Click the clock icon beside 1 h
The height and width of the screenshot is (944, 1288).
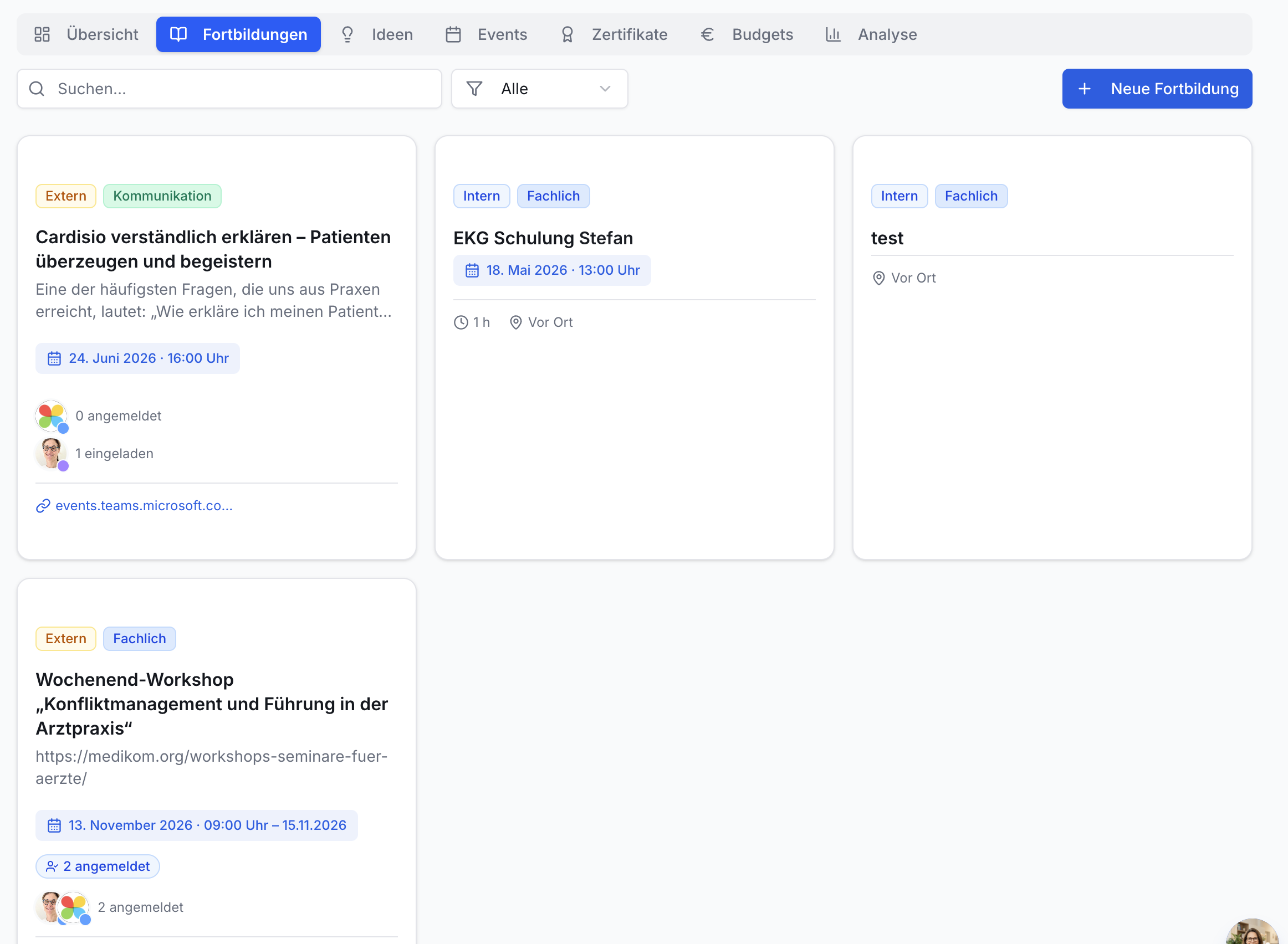(461, 322)
